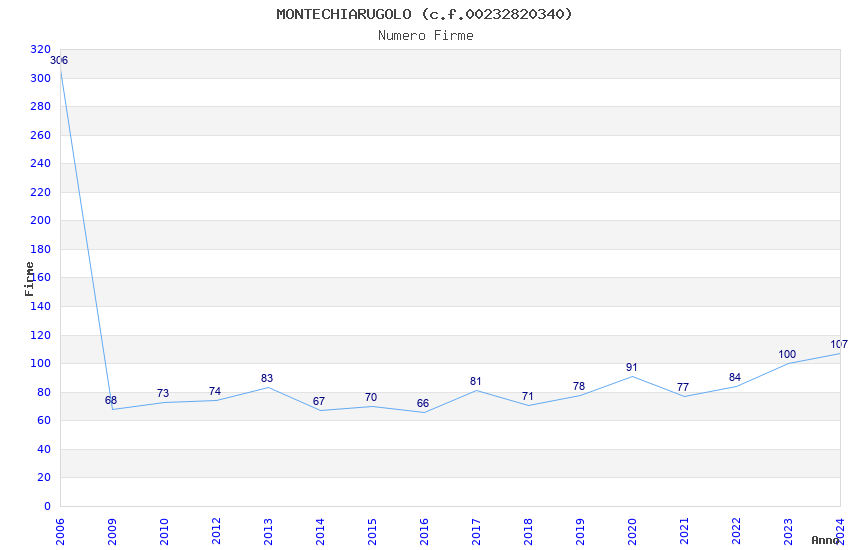Click y-axis tick value 320
The image size is (850, 550).
coord(41,49)
